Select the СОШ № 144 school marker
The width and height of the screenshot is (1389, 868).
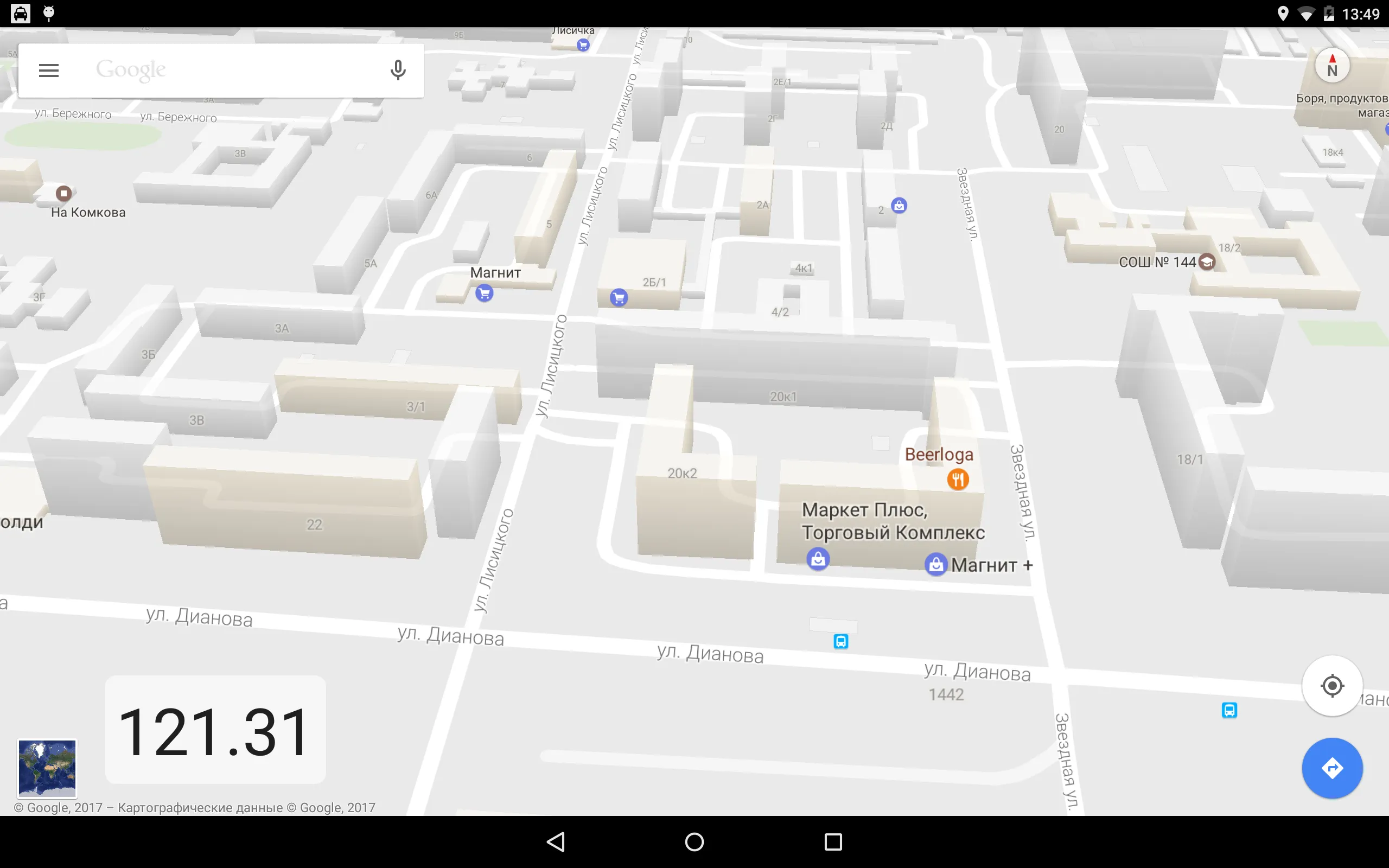tap(1207, 262)
